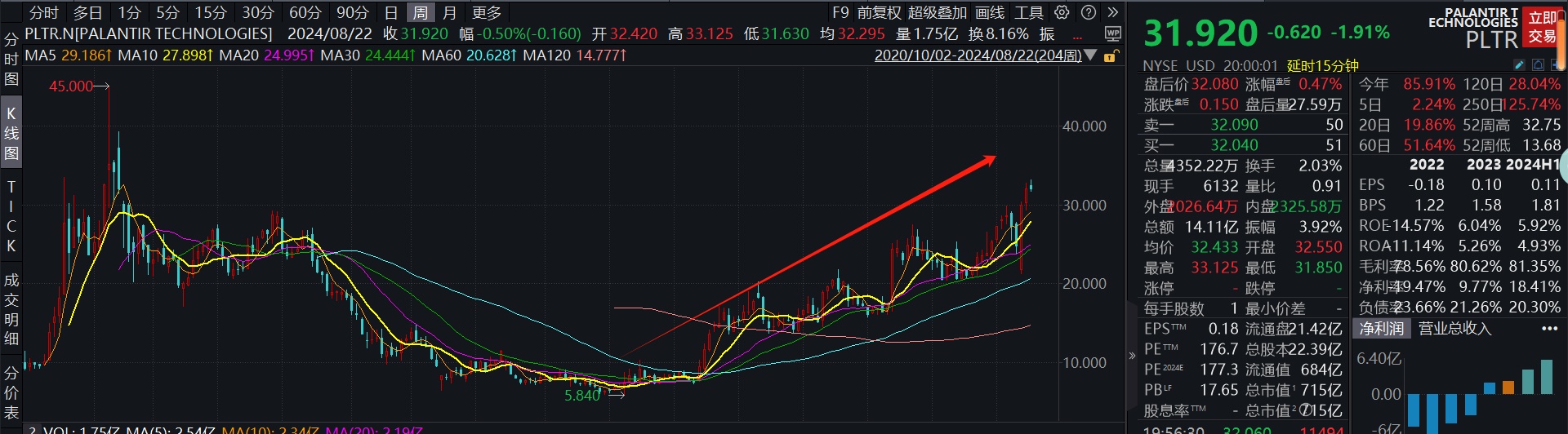Click the PLTR.N[PALANTIR TECHNOLOGIES] title
The image size is (1568, 434).
[149, 33]
